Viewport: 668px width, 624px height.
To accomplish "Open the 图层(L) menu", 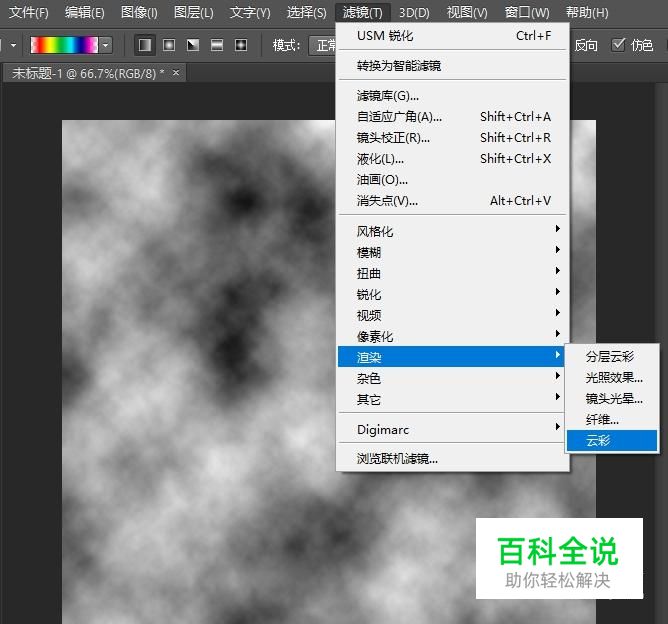I will pyautogui.click(x=193, y=12).
